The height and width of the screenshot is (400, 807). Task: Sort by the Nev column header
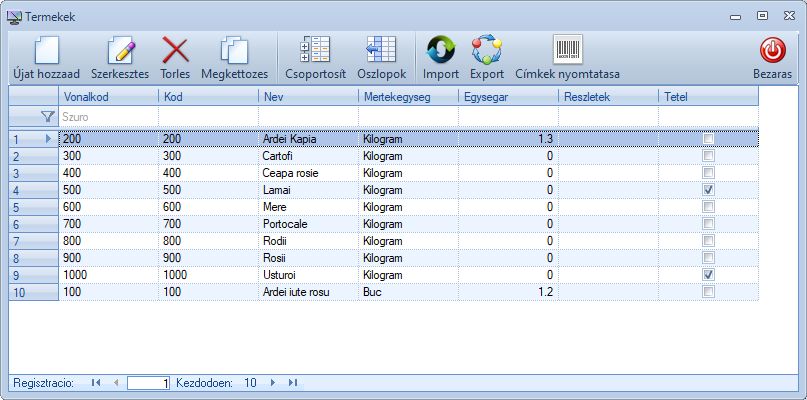coord(308,97)
